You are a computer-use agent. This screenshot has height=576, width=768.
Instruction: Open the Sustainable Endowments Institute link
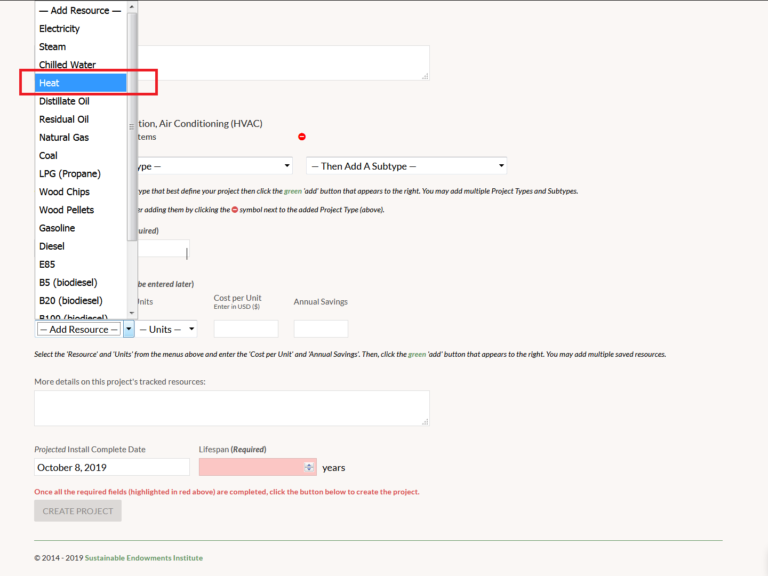(x=143, y=558)
